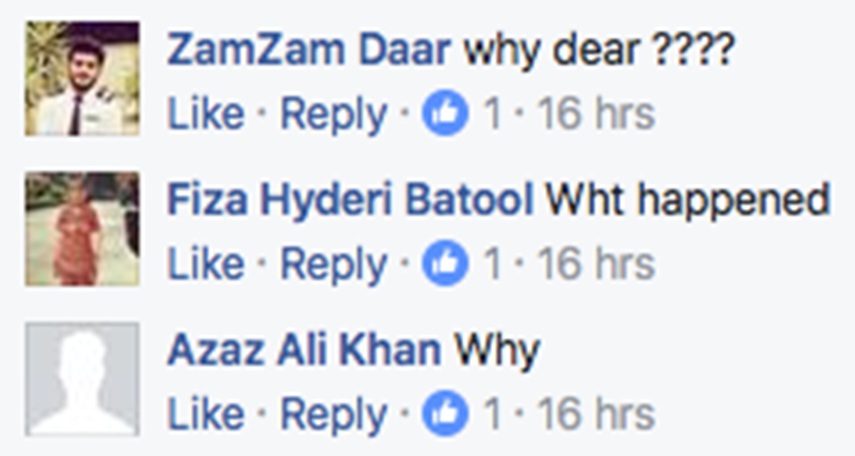Like Azaz Ali Khan's "Why" comment

[x=206, y=414]
